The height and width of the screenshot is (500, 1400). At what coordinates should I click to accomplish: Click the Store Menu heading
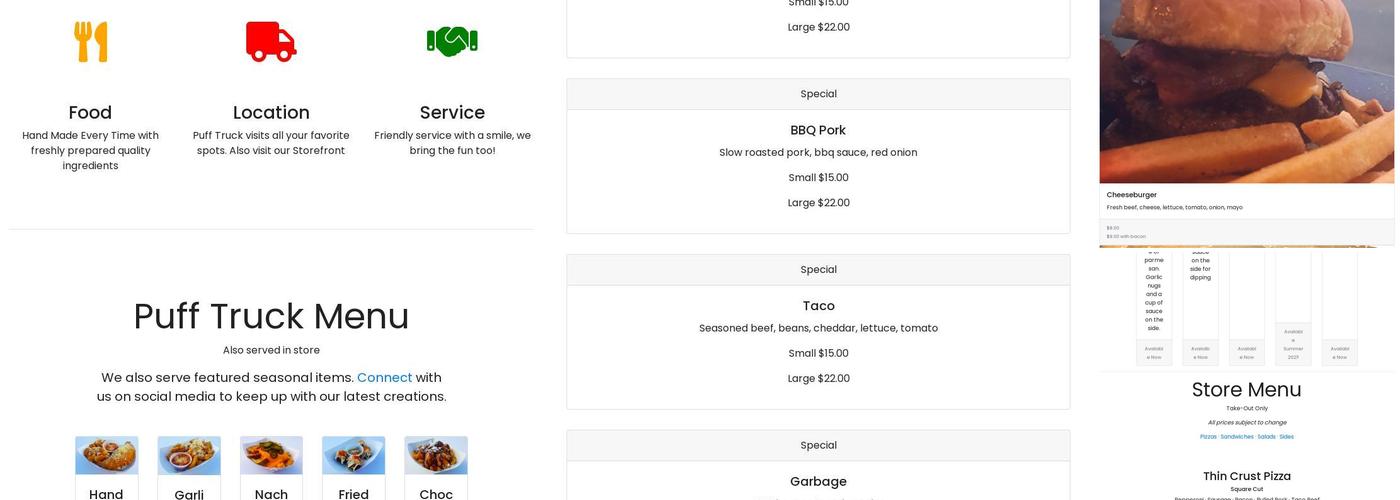[x=1246, y=390]
